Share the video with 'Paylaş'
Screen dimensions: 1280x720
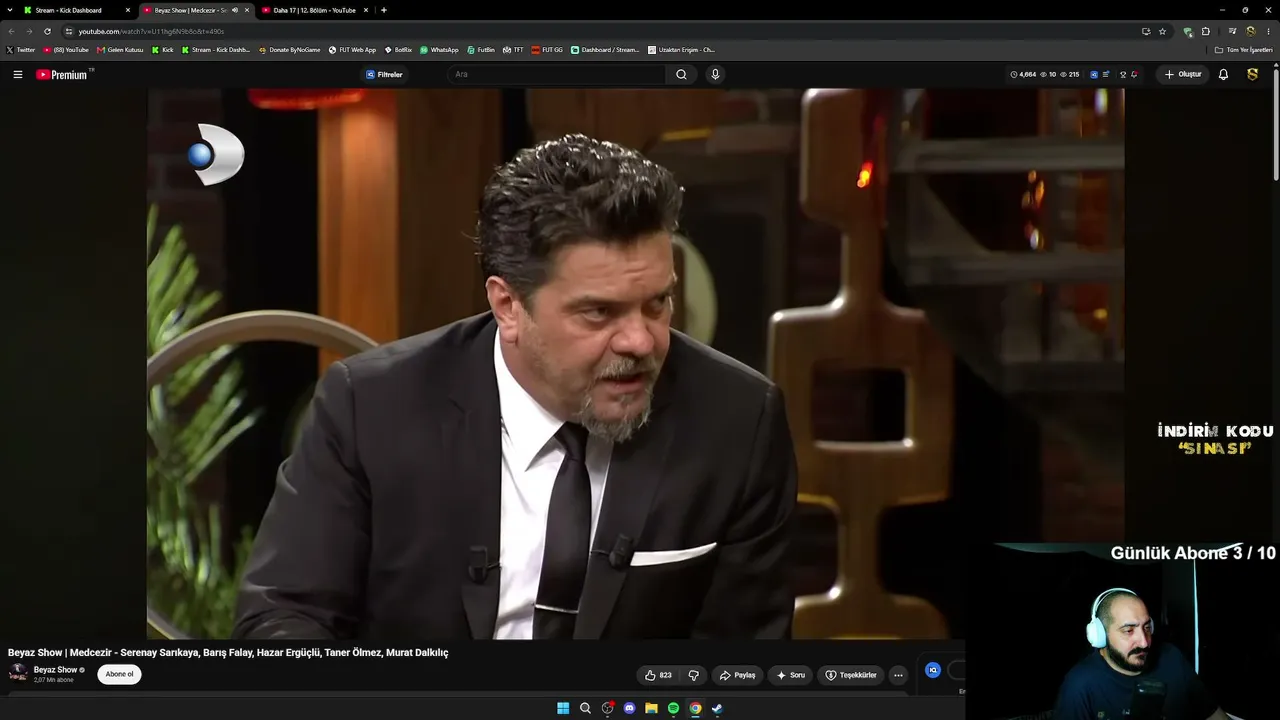click(737, 675)
